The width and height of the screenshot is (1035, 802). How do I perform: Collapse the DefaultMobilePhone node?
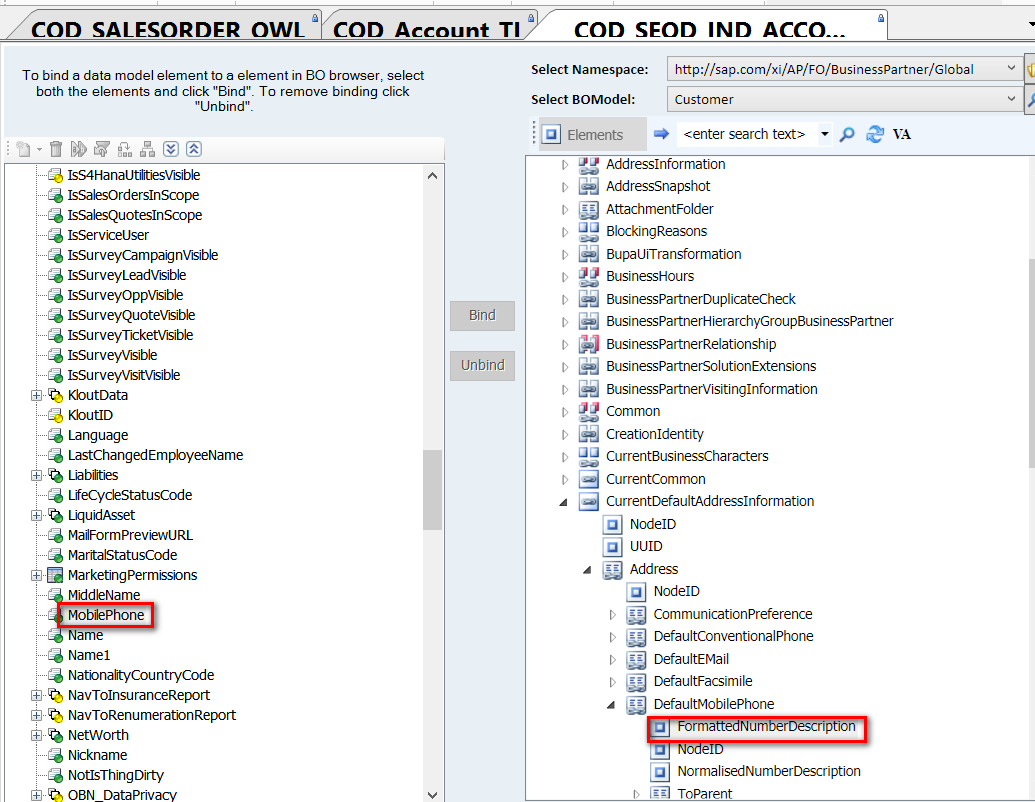(x=611, y=705)
